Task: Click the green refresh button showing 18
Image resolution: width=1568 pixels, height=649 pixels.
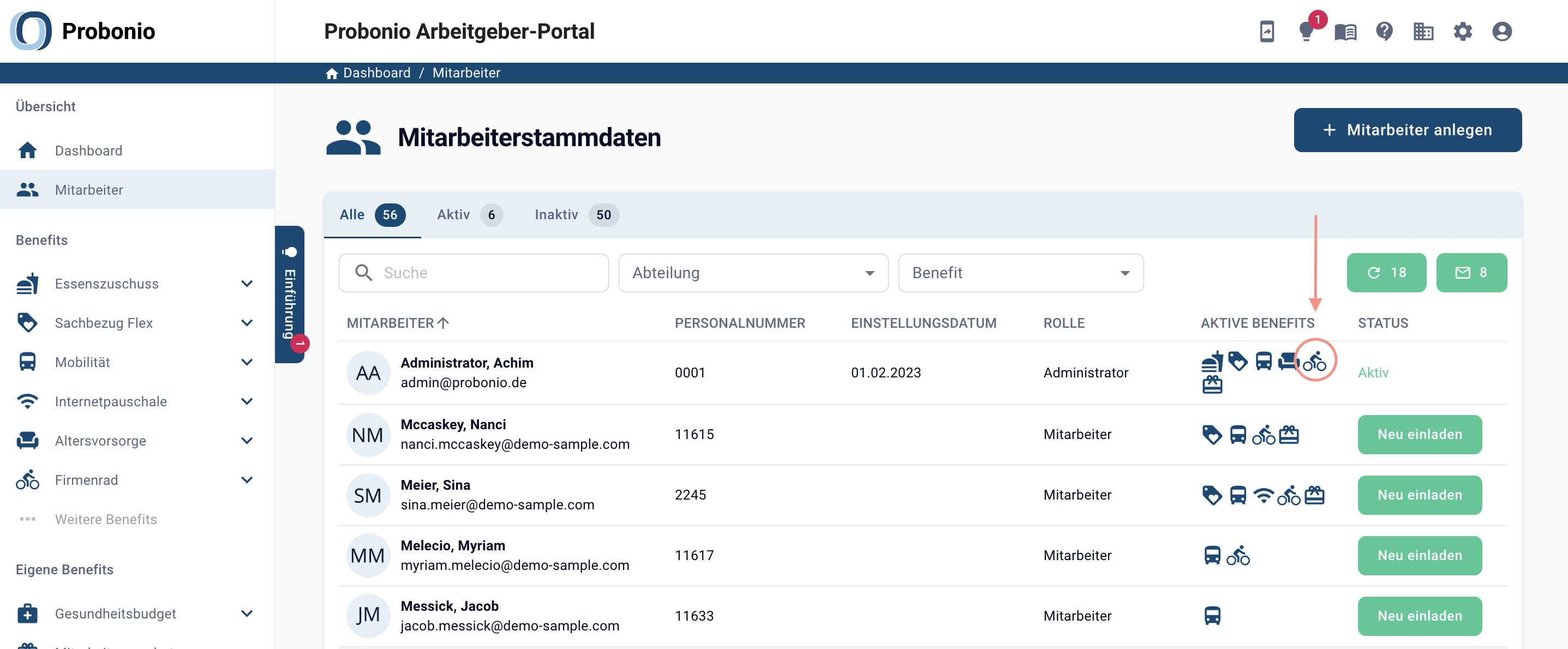Action: (1386, 273)
